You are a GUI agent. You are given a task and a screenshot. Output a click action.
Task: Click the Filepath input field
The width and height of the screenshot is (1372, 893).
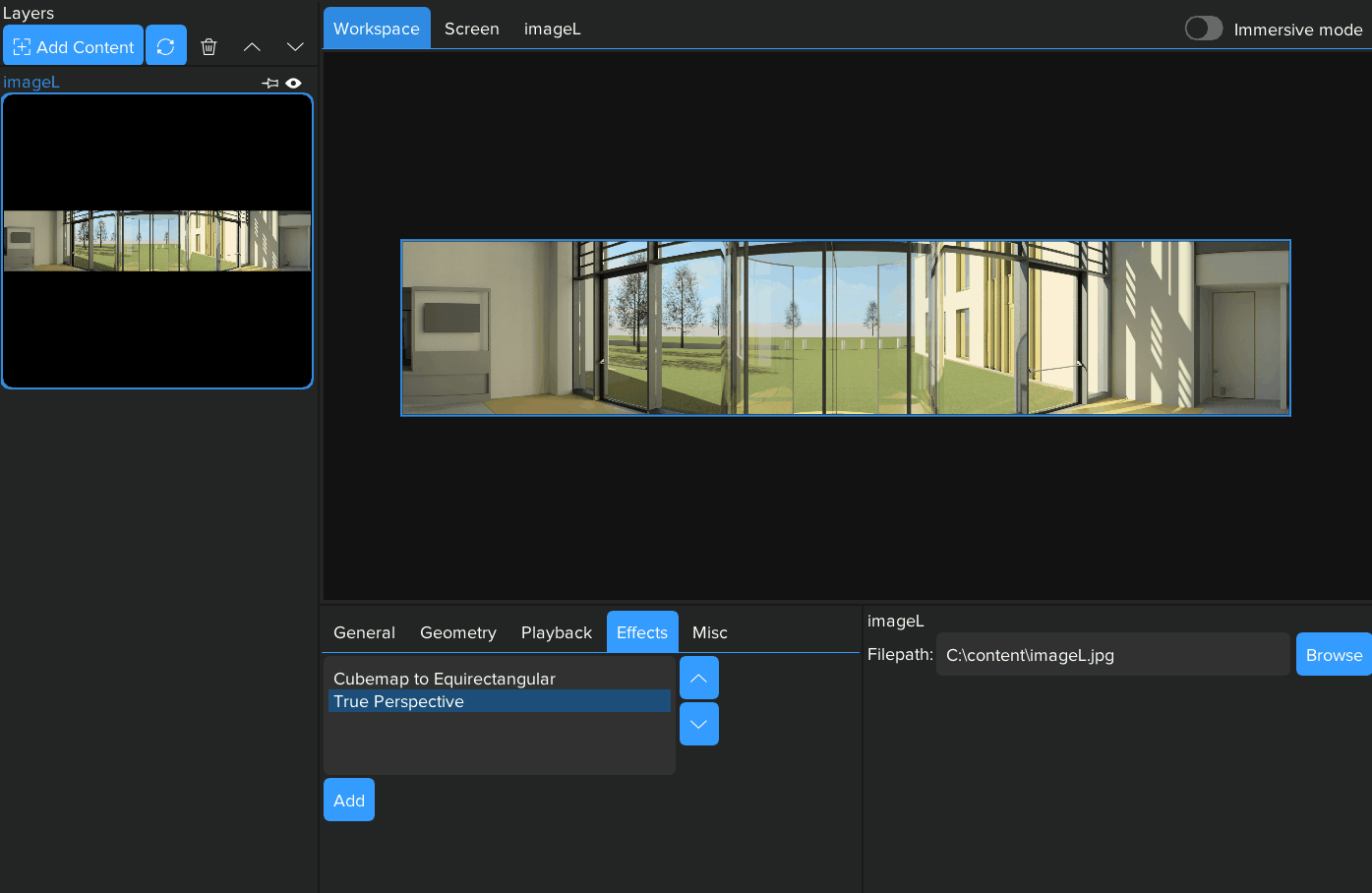point(1111,655)
